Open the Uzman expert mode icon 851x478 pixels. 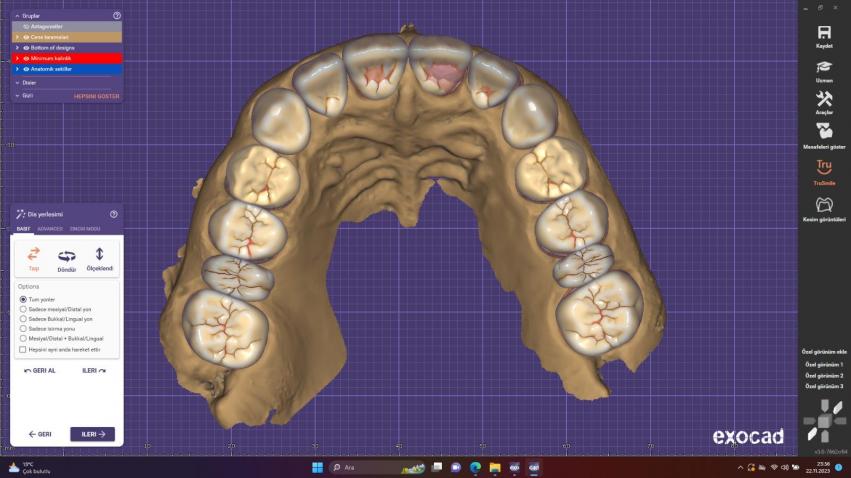pos(824,68)
